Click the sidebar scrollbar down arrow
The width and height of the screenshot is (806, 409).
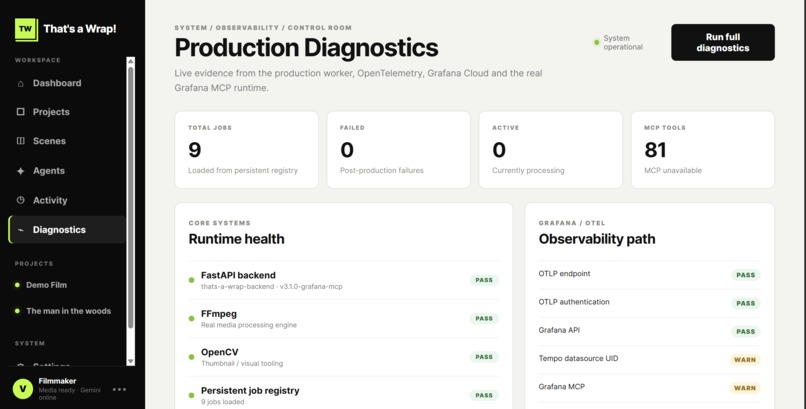(131, 361)
